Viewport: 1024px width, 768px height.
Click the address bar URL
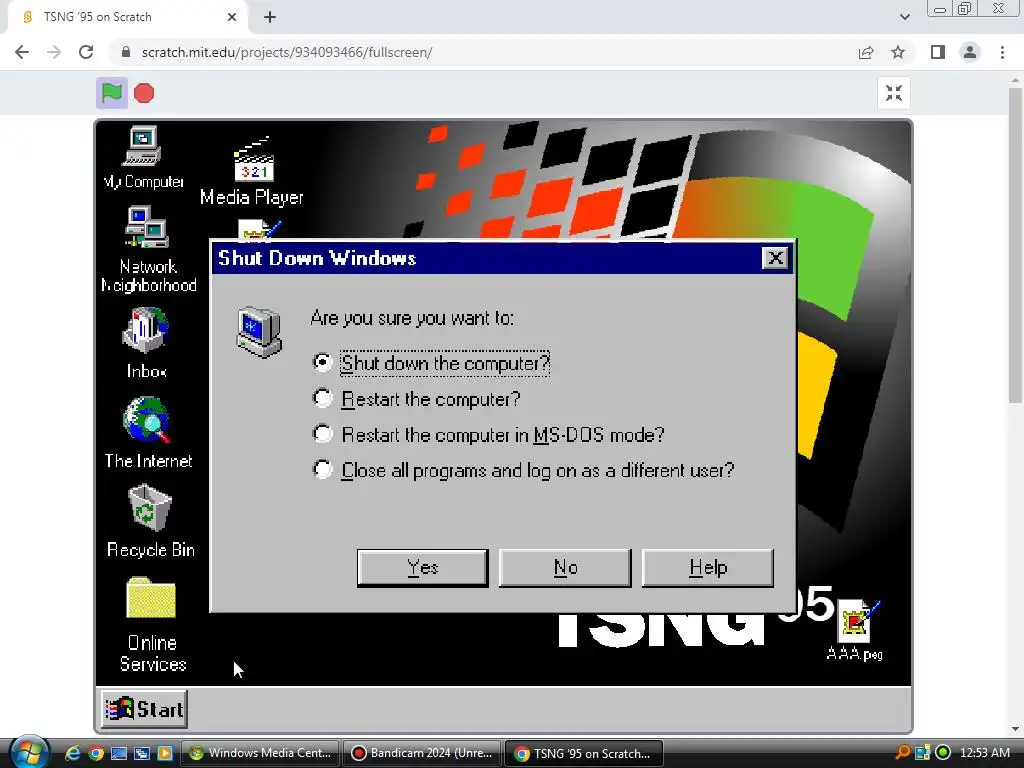coord(287,52)
